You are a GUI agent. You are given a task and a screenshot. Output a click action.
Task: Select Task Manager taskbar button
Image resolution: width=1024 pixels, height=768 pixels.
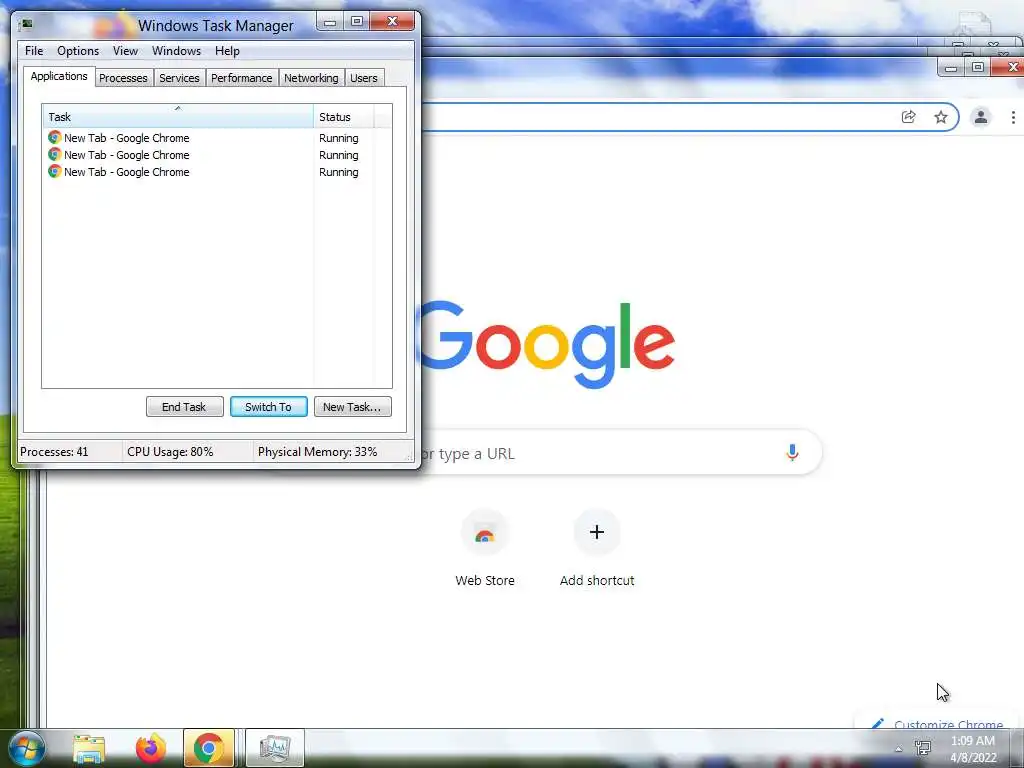point(275,748)
